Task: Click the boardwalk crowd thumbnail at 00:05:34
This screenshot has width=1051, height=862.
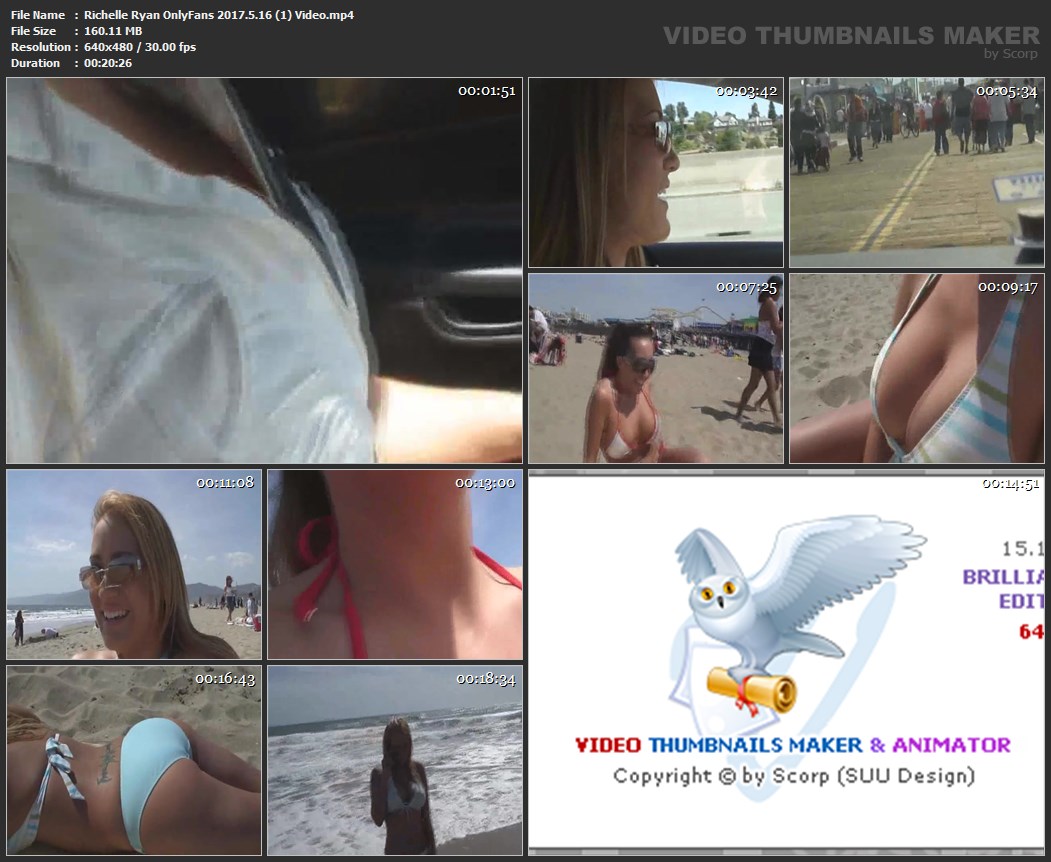Action: pyautogui.click(x=916, y=172)
